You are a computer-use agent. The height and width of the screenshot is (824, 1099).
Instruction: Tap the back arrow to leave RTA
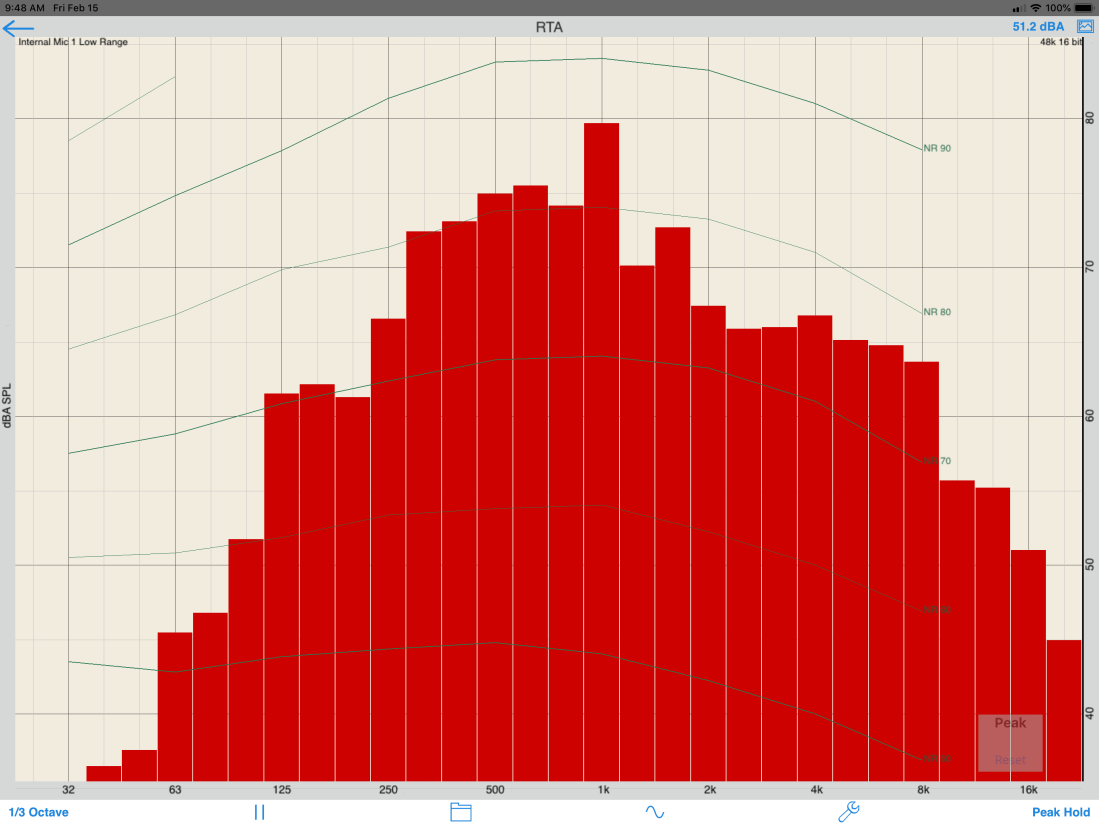(x=19, y=28)
